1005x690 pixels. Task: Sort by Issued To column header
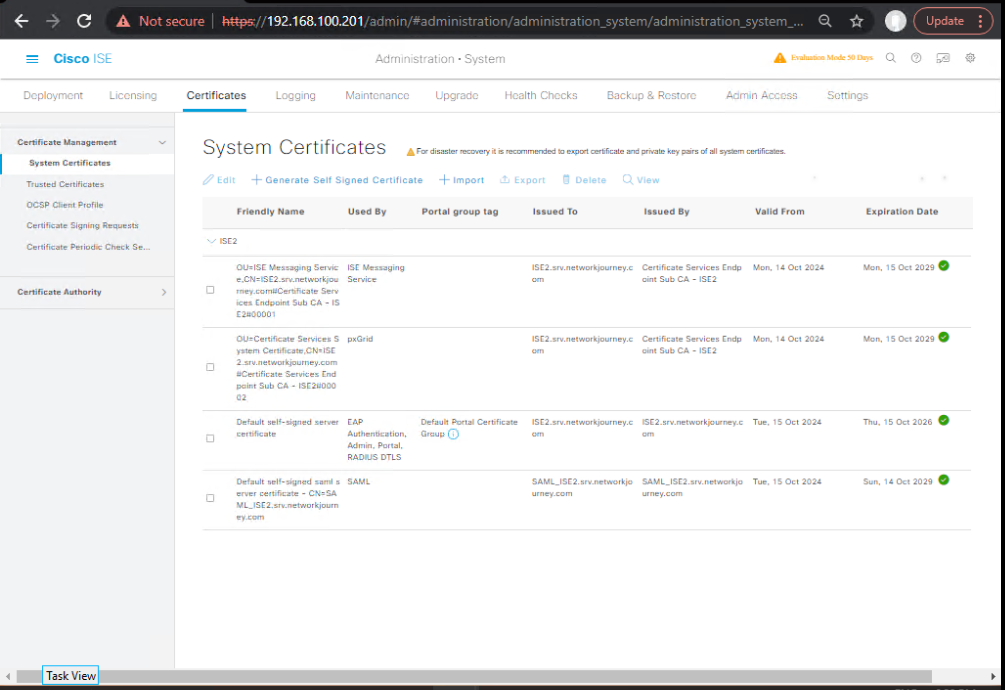pos(555,212)
